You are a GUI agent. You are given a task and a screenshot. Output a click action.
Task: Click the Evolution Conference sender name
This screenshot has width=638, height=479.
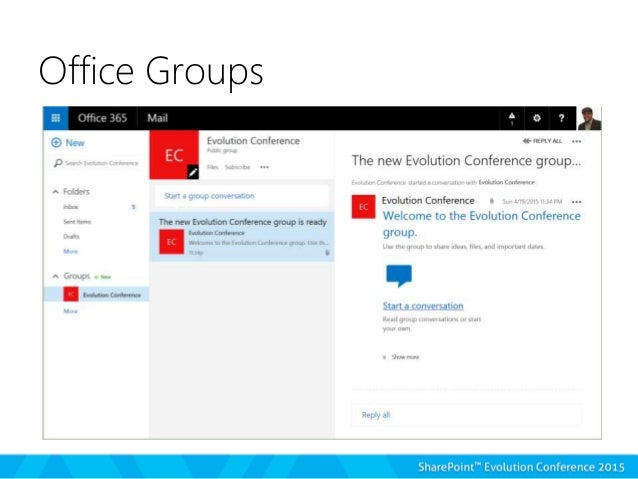coord(428,201)
